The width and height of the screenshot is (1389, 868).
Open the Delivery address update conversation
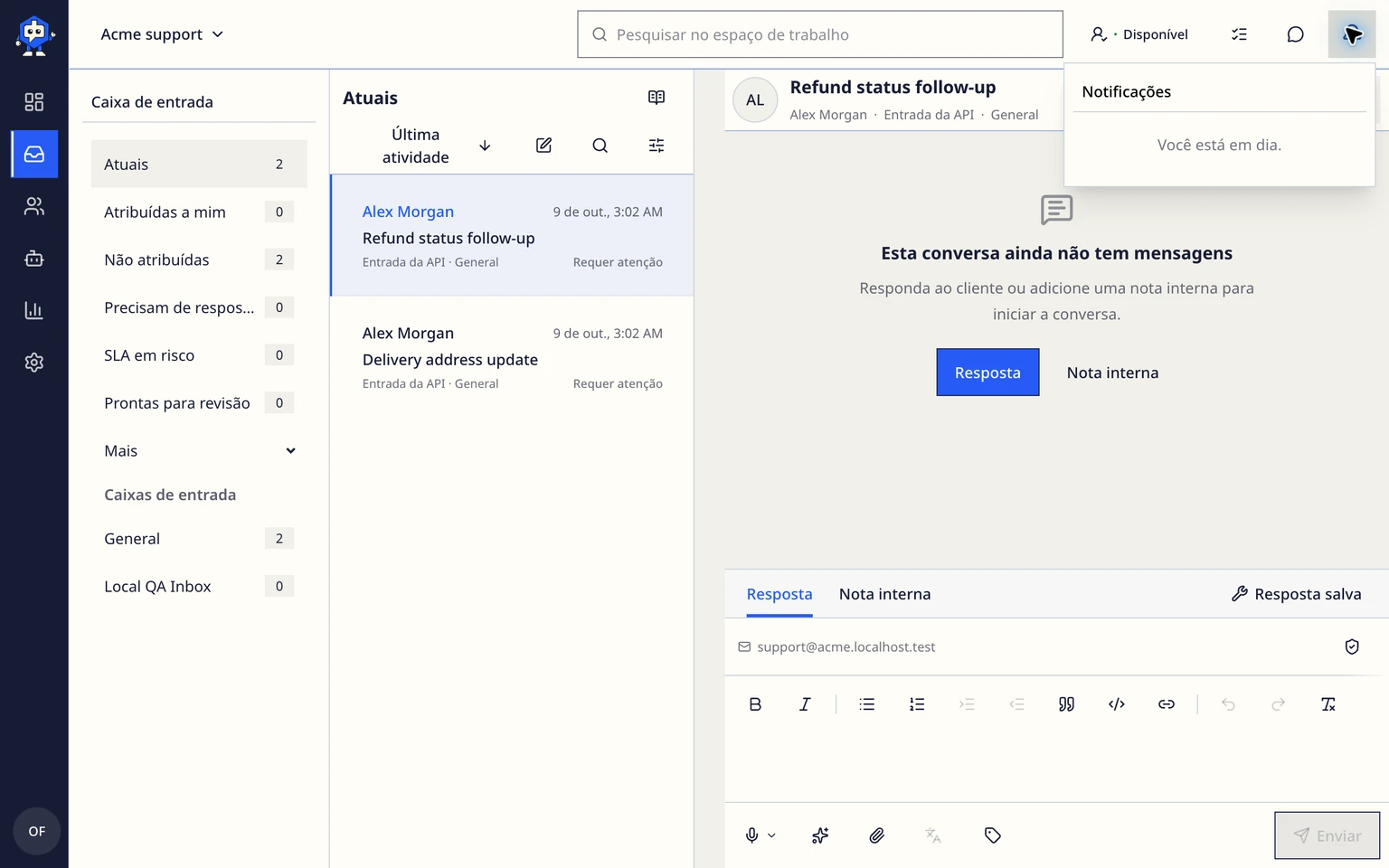[512, 357]
